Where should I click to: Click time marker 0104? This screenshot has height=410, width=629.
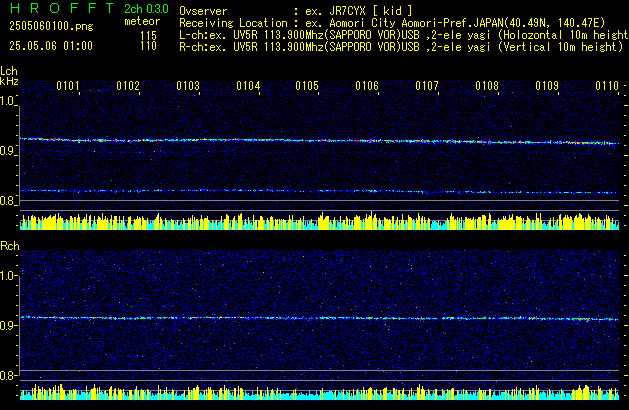pyautogui.click(x=248, y=86)
